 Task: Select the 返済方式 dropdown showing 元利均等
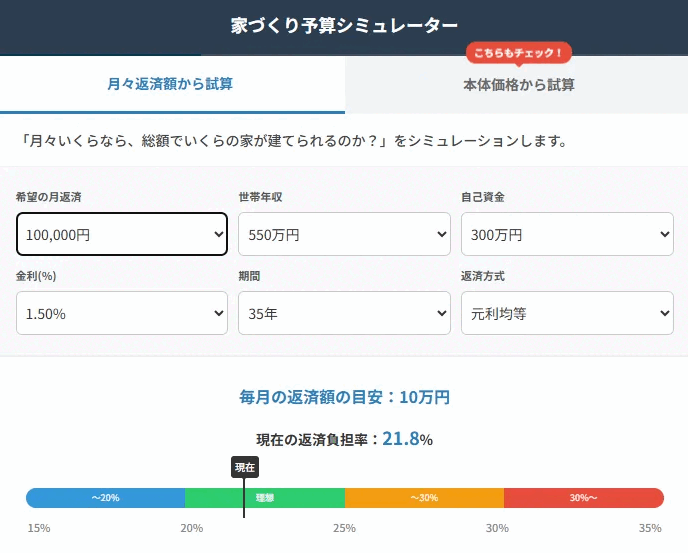click(x=566, y=313)
